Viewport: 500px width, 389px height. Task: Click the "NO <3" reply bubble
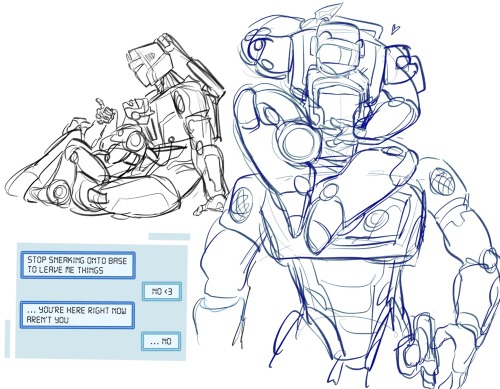click(x=162, y=291)
